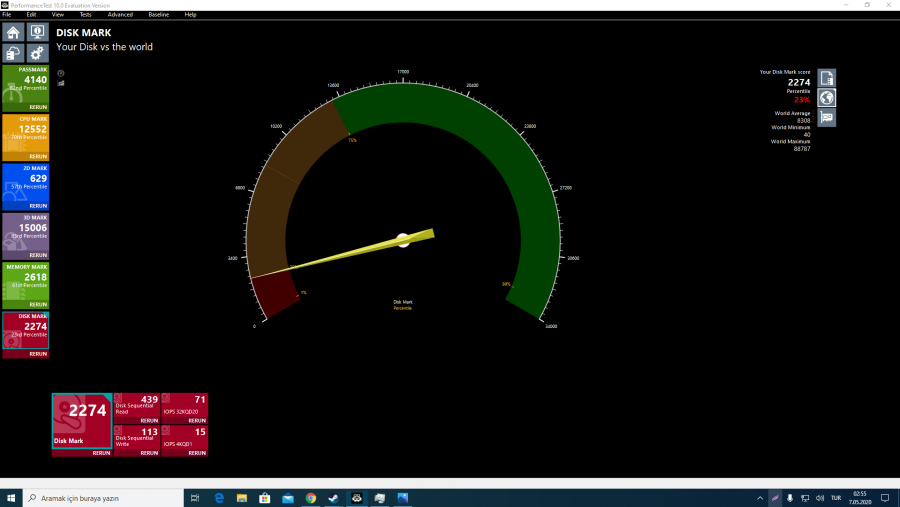The width and height of the screenshot is (900, 507).
Task: Open the baseline cloud database icon
Action: pos(13,53)
